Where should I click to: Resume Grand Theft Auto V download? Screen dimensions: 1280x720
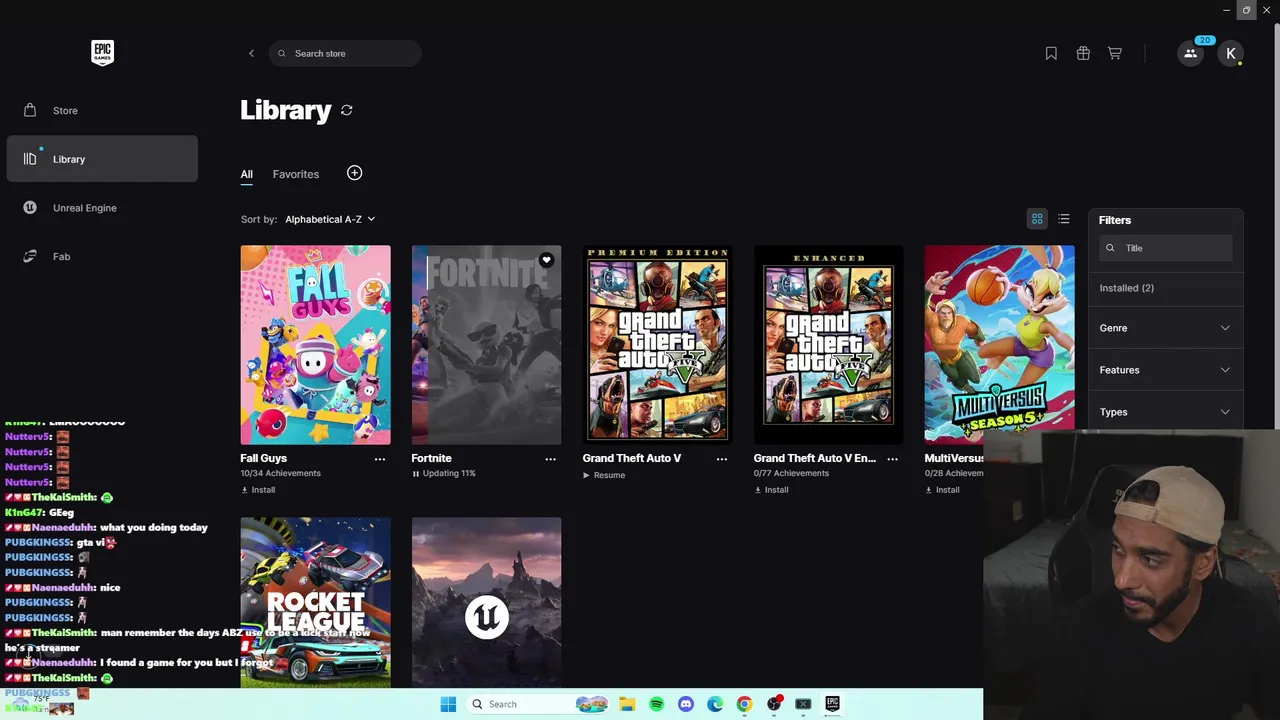[x=604, y=475]
